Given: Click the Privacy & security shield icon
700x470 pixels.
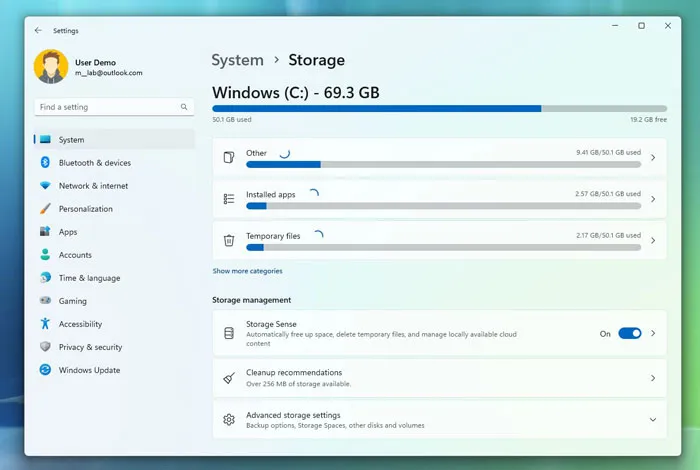Looking at the screenshot, I should (45, 347).
